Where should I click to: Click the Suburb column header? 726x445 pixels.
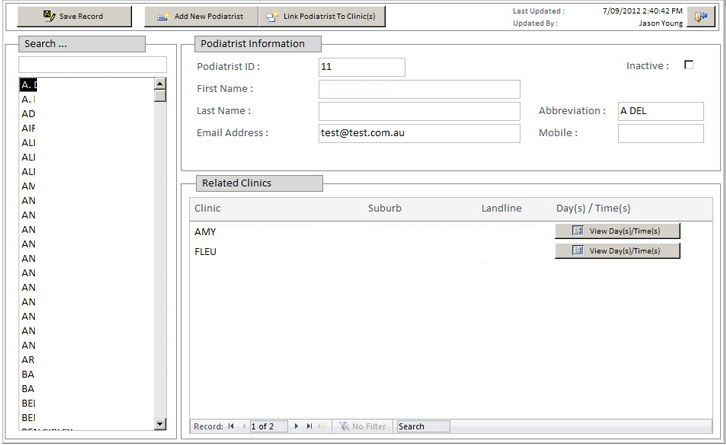(x=384, y=208)
